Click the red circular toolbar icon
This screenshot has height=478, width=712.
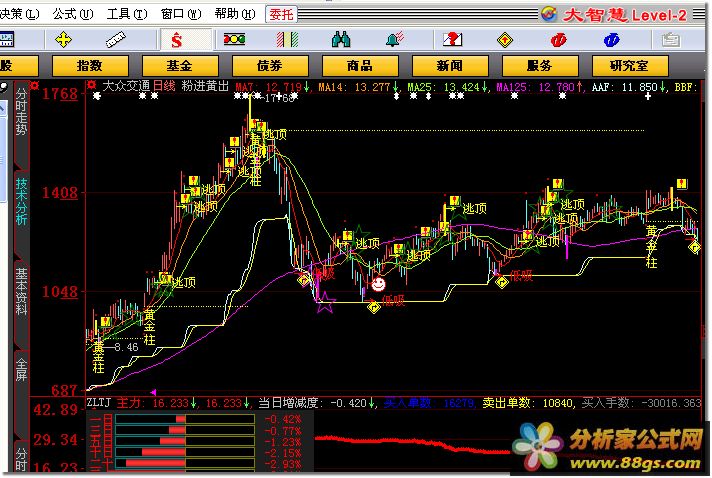[x=558, y=40]
